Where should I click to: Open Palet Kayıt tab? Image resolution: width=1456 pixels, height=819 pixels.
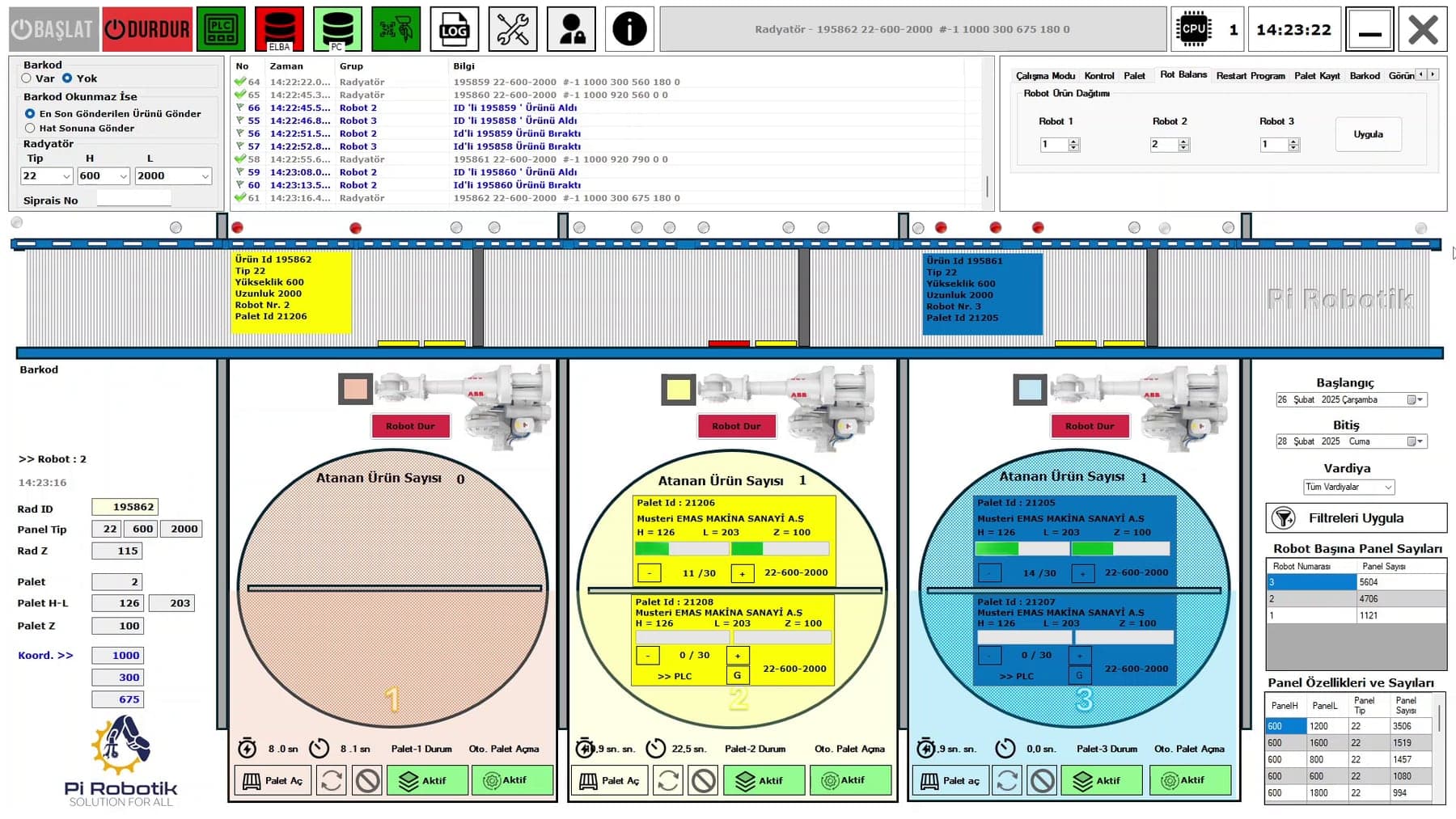1317,75
